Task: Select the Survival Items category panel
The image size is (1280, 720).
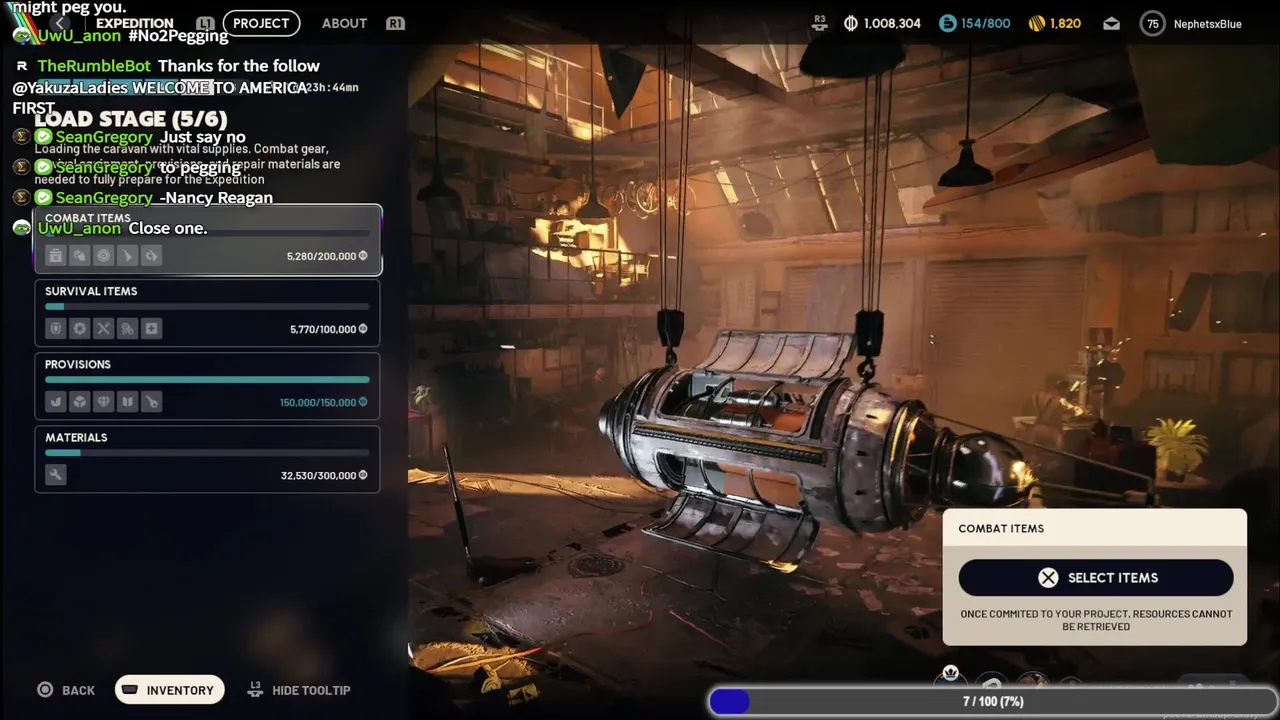Action: pyautogui.click(x=208, y=313)
